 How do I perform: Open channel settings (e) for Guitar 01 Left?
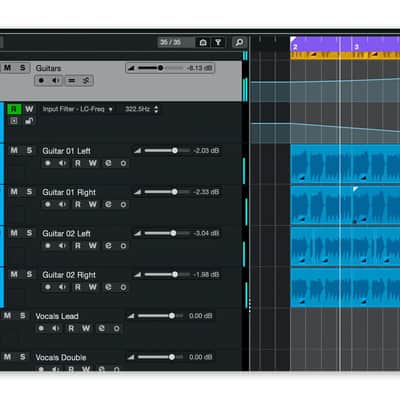[108, 163]
